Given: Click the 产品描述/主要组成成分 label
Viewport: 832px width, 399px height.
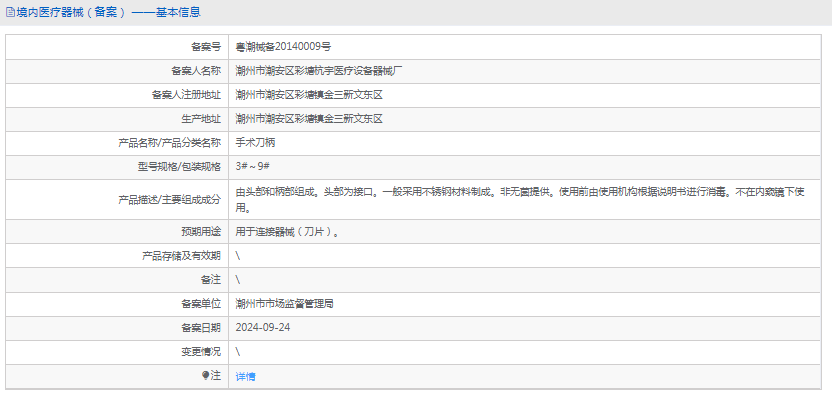Looking at the screenshot, I should pos(169,200).
